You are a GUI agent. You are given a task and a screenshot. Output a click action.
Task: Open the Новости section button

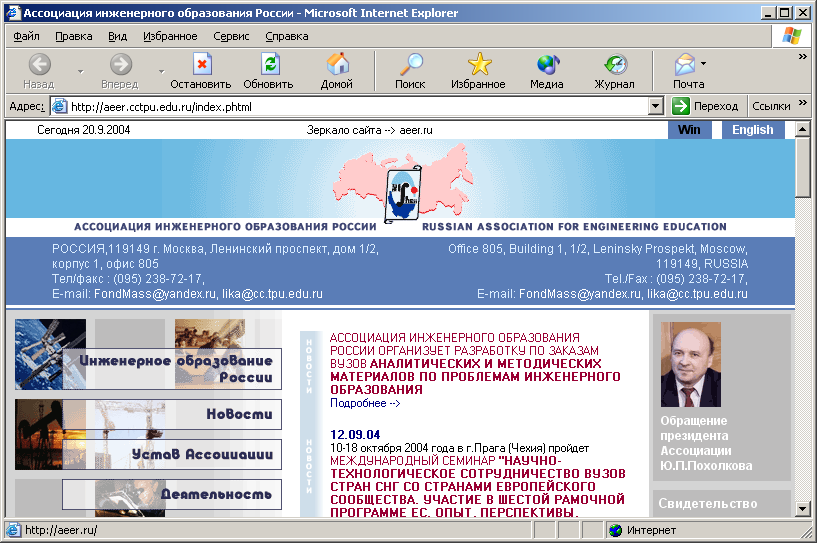(172, 414)
